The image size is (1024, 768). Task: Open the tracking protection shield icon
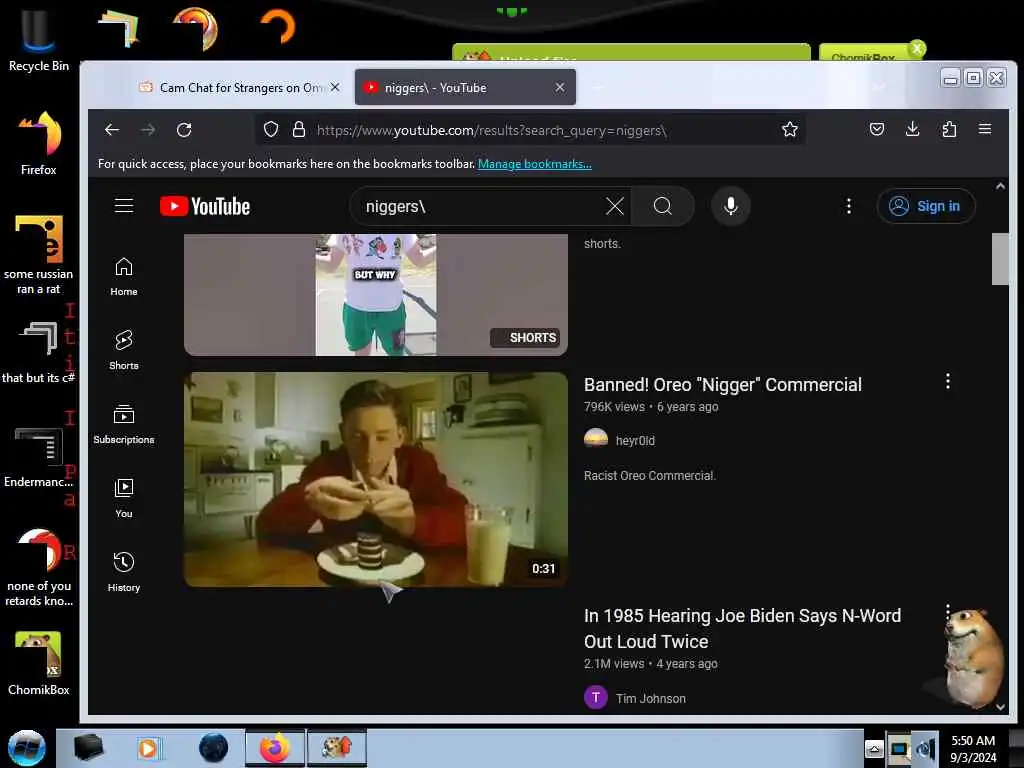click(271, 130)
